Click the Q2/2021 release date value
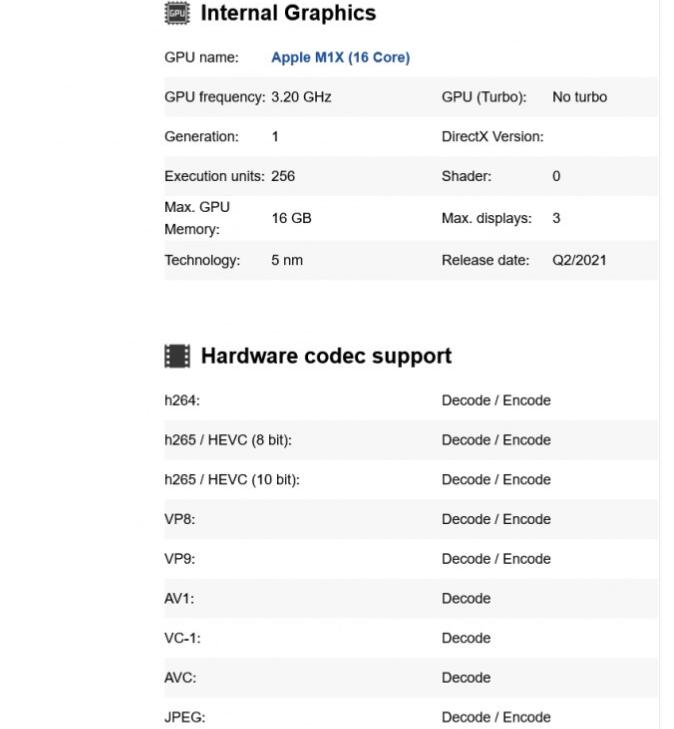The height and width of the screenshot is (729, 674). (579, 260)
